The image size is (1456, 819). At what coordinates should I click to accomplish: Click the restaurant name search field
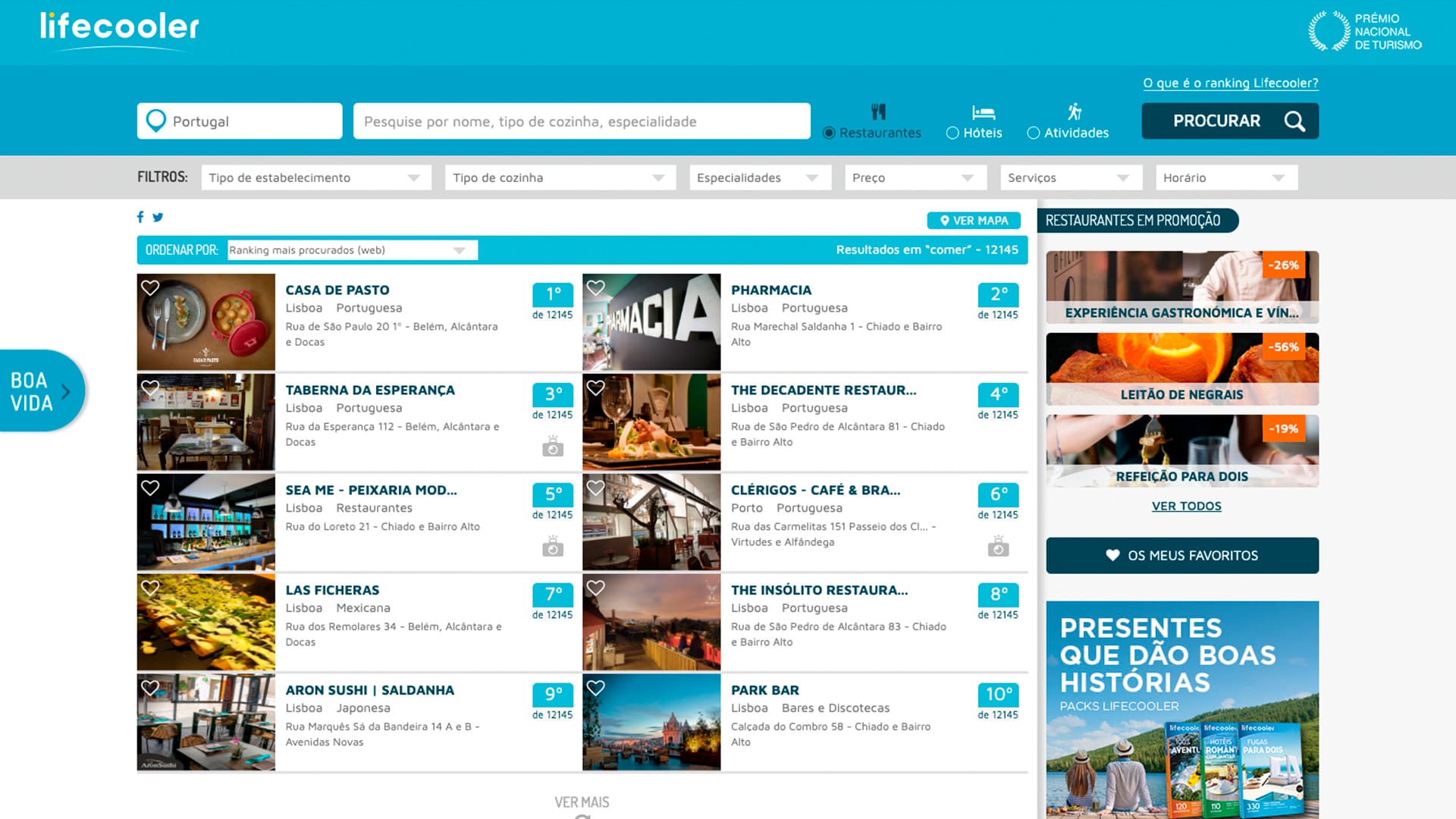tap(581, 121)
